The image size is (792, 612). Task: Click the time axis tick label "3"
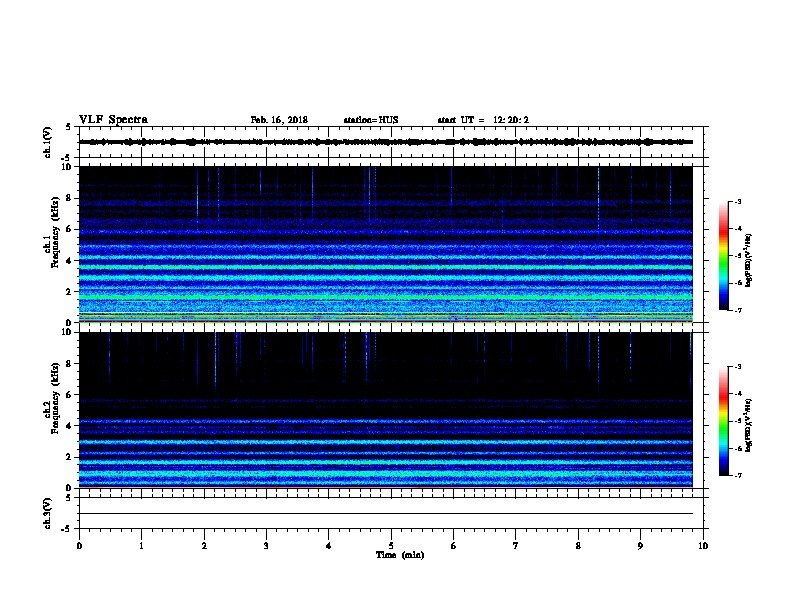pyautogui.click(x=266, y=546)
